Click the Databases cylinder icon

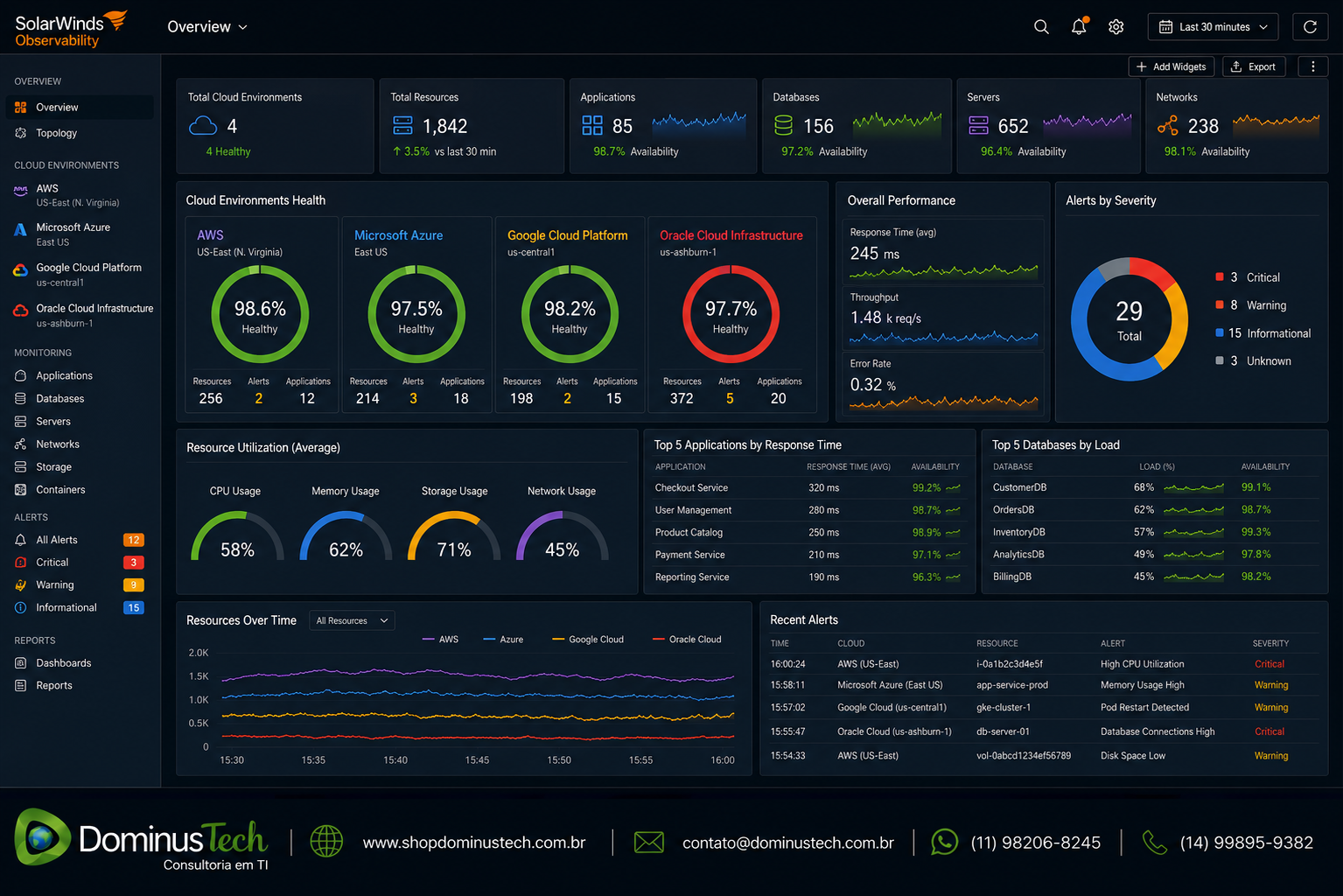tap(783, 126)
